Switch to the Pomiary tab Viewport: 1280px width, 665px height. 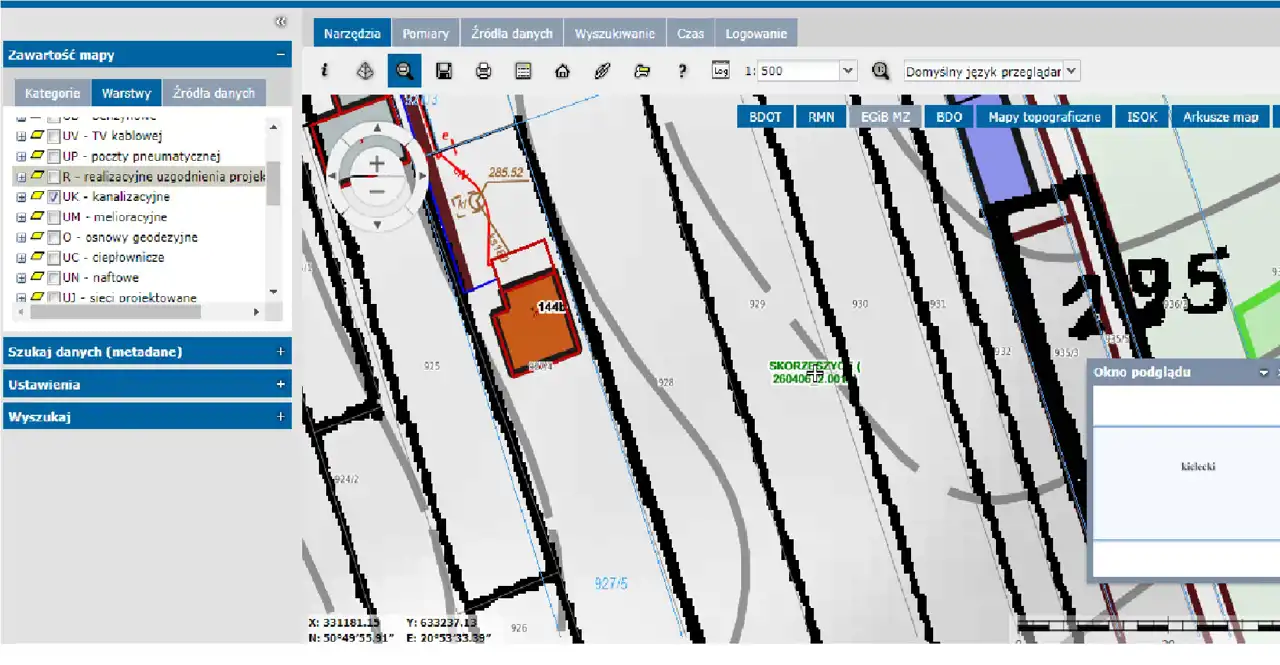coord(425,33)
